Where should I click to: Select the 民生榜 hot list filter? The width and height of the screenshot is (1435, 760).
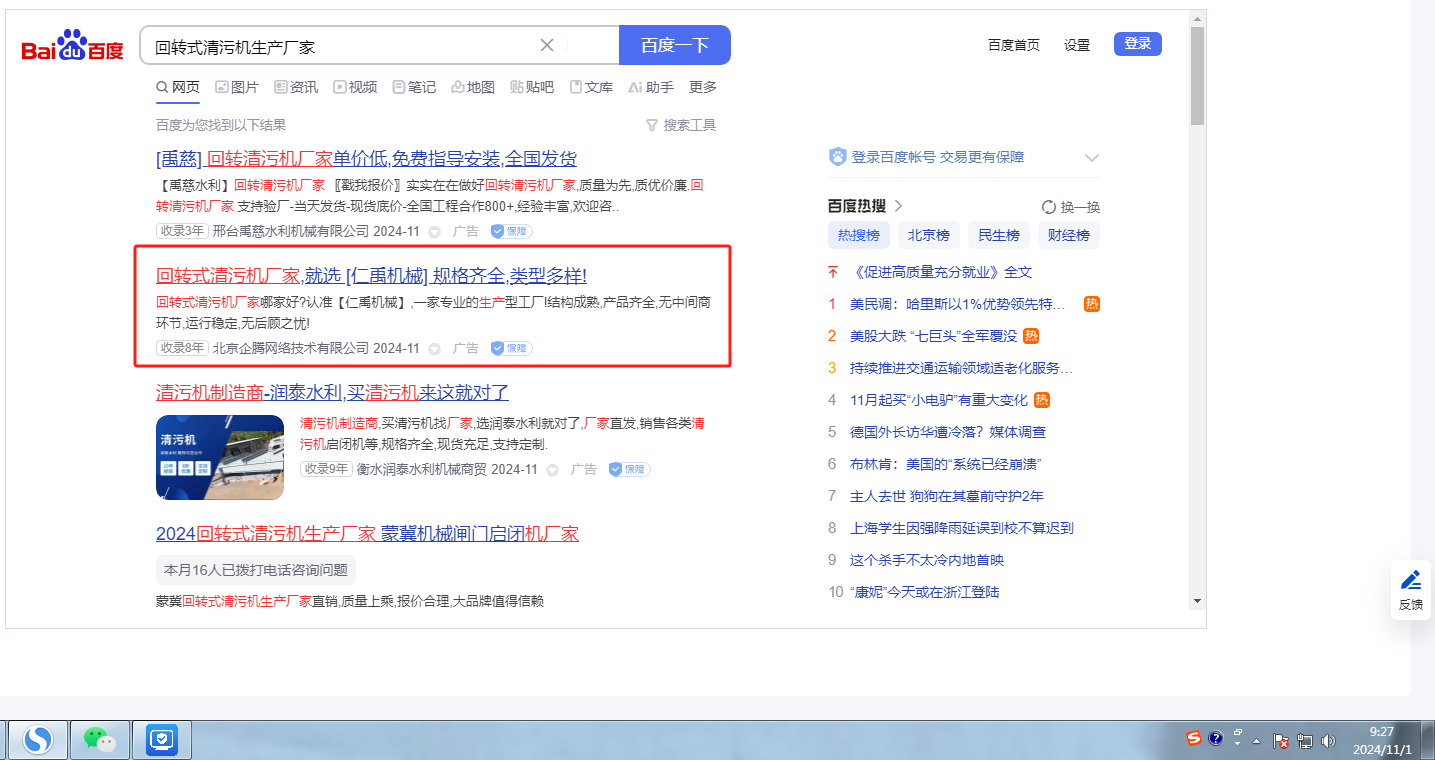[x=998, y=236]
